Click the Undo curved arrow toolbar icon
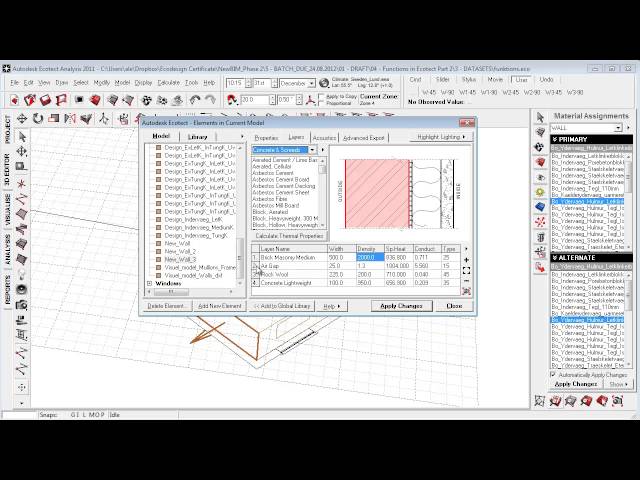The height and width of the screenshot is (480, 640). pos(195,100)
